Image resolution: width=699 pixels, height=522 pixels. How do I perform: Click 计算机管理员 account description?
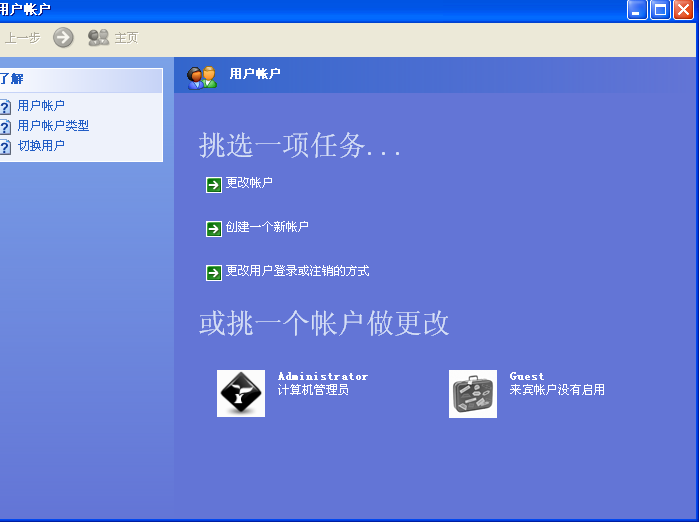[313, 390]
